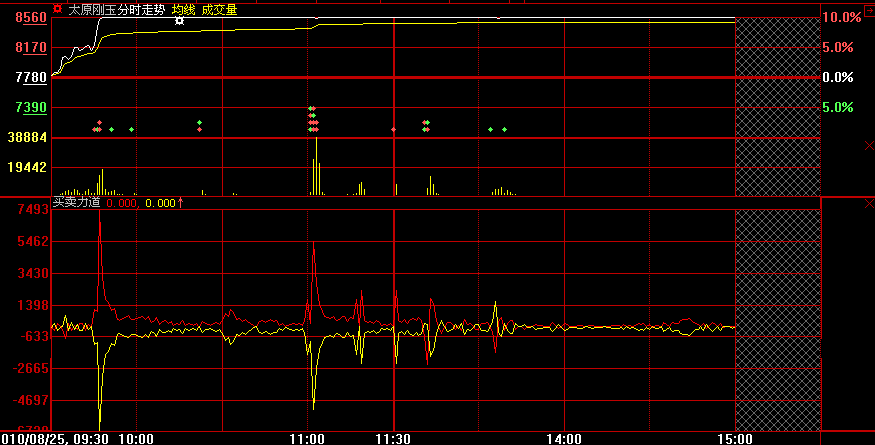The width and height of the screenshot is (875, 445).
Task: Click the 8560 price axis label
Action: coord(31,17)
